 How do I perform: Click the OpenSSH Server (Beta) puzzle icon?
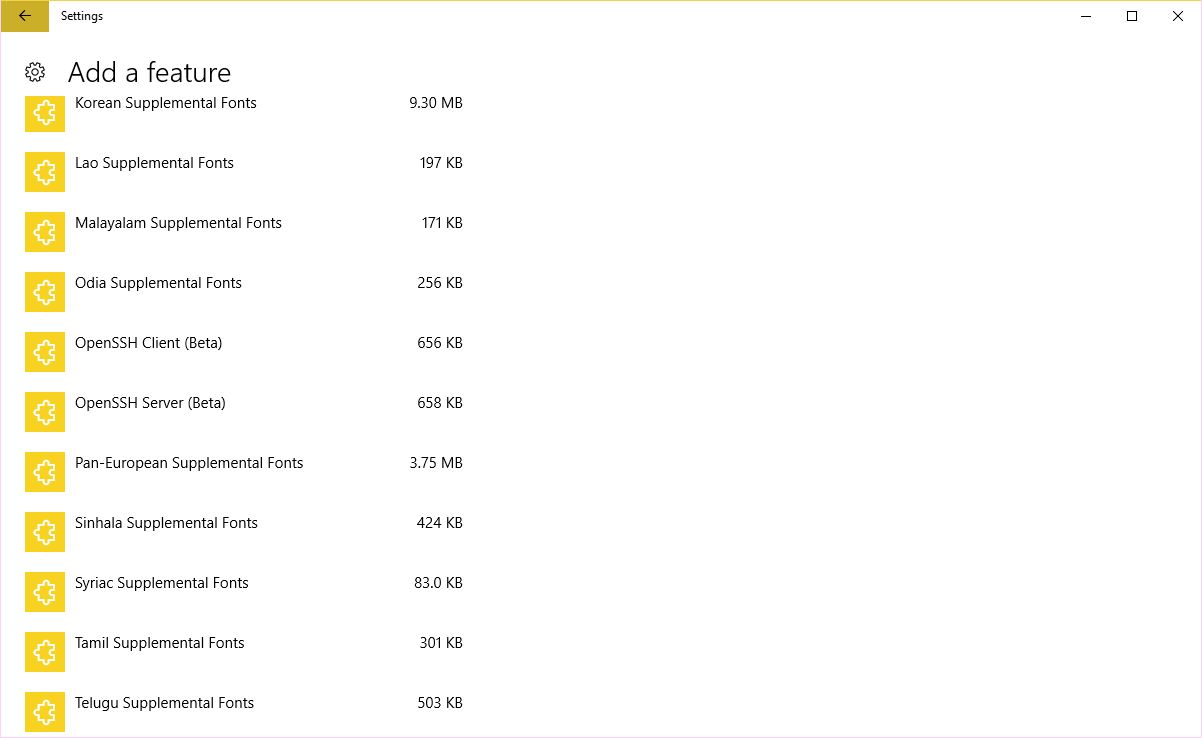click(45, 412)
